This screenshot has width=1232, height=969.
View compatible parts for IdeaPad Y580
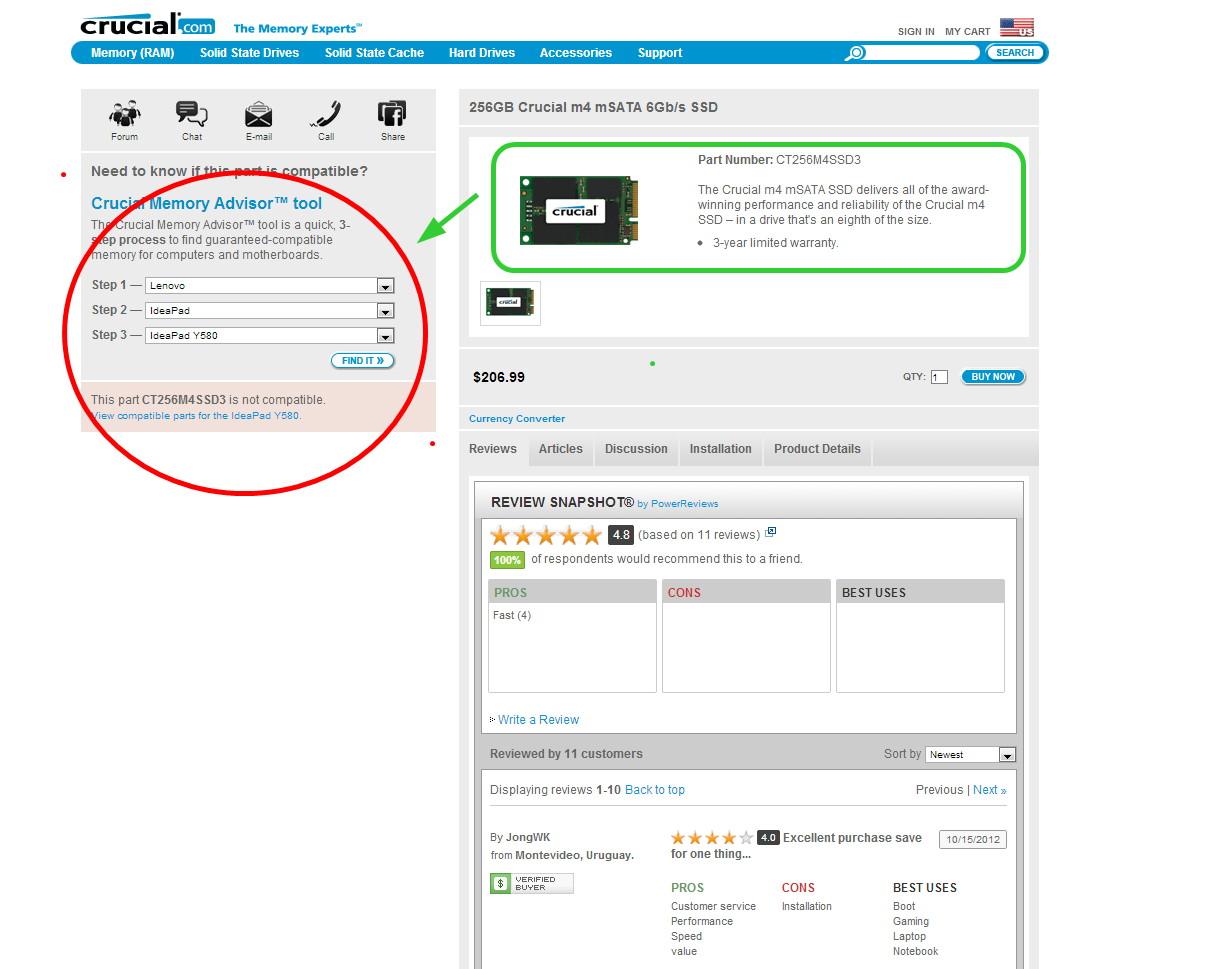click(195, 415)
